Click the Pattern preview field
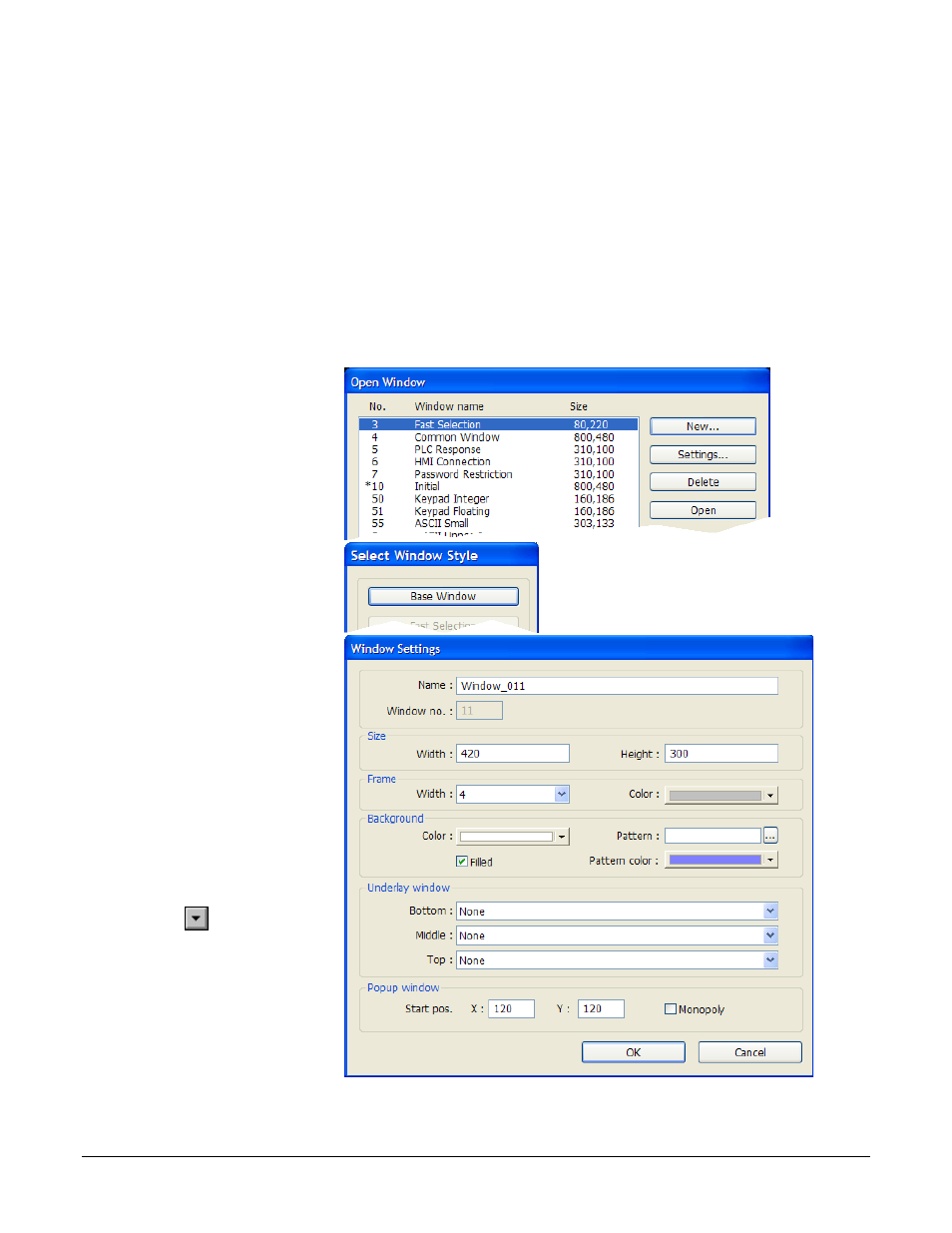Screen dimensions: 952x1233 click(713, 836)
